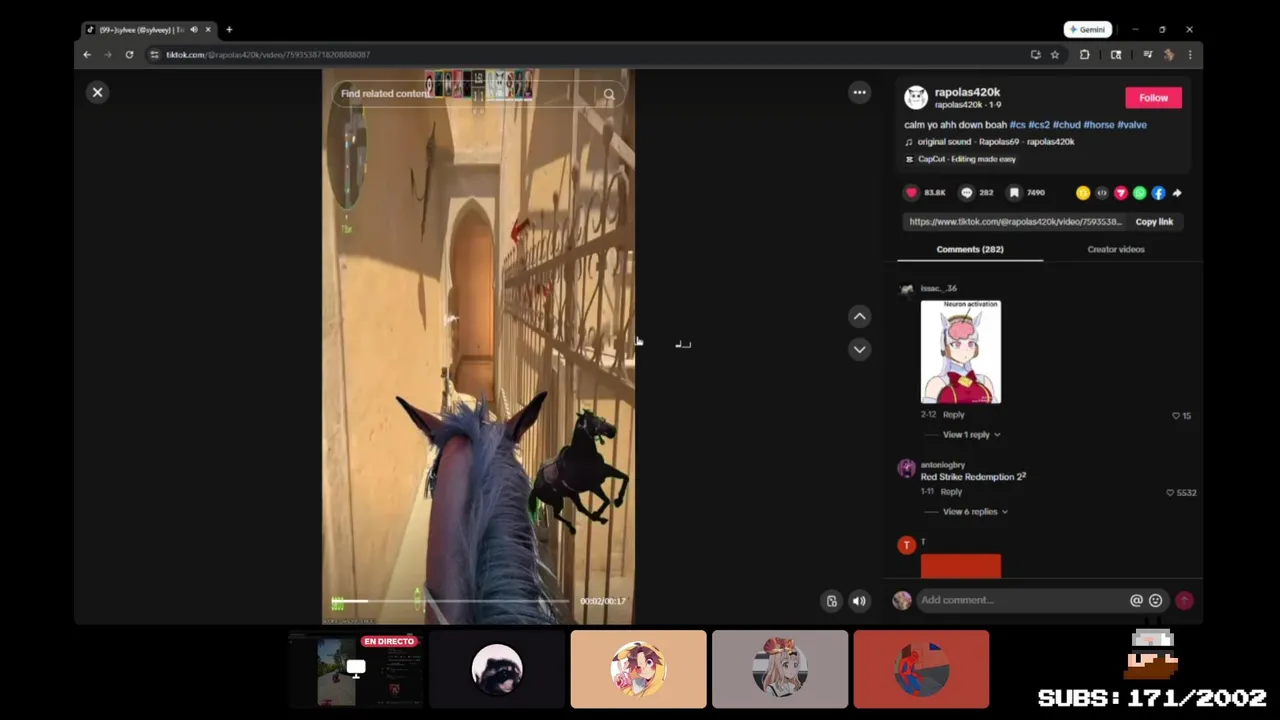Click the Add comment input field

point(1020,600)
